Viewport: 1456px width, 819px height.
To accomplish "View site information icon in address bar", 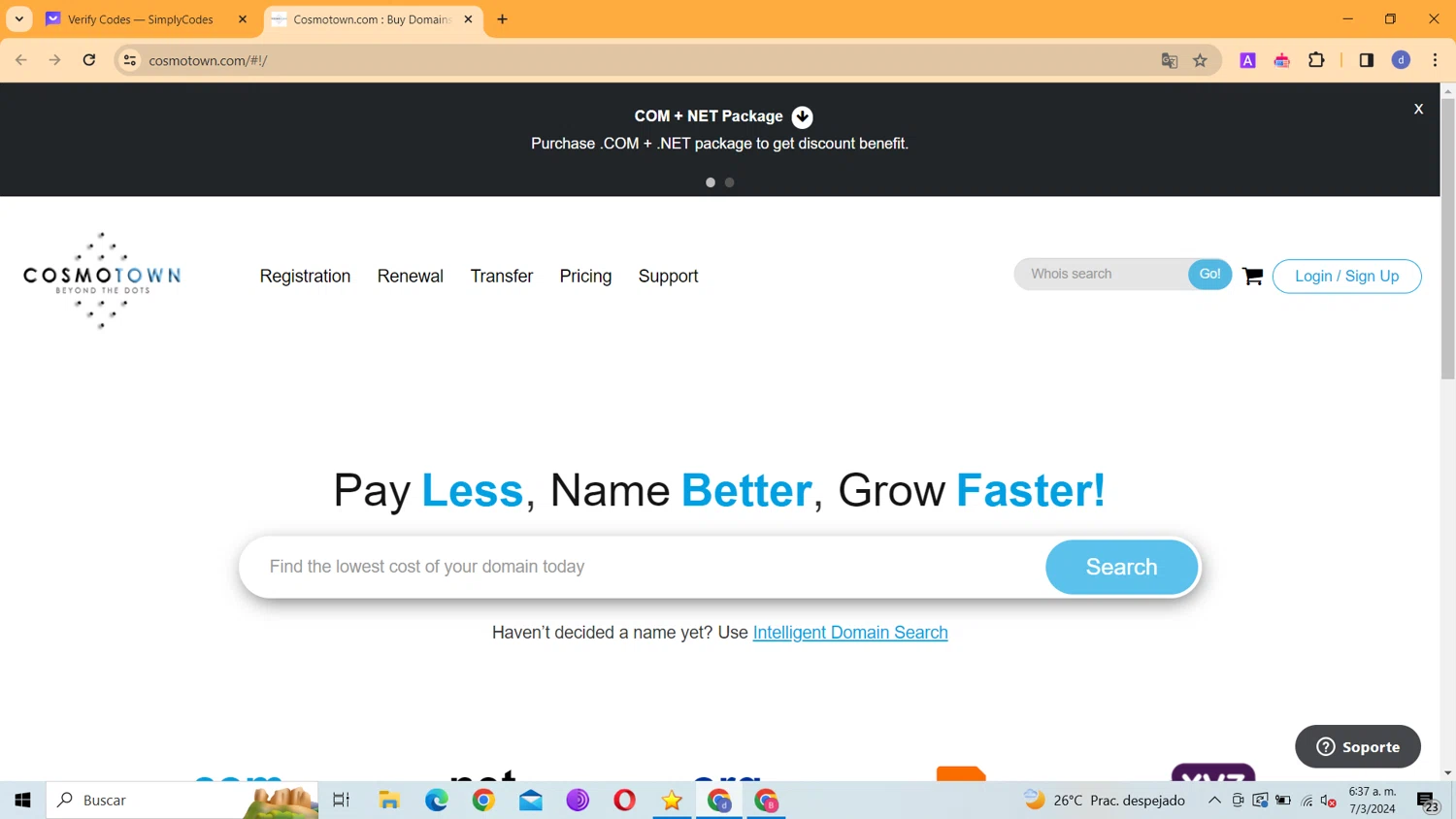I will coord(129,60).
